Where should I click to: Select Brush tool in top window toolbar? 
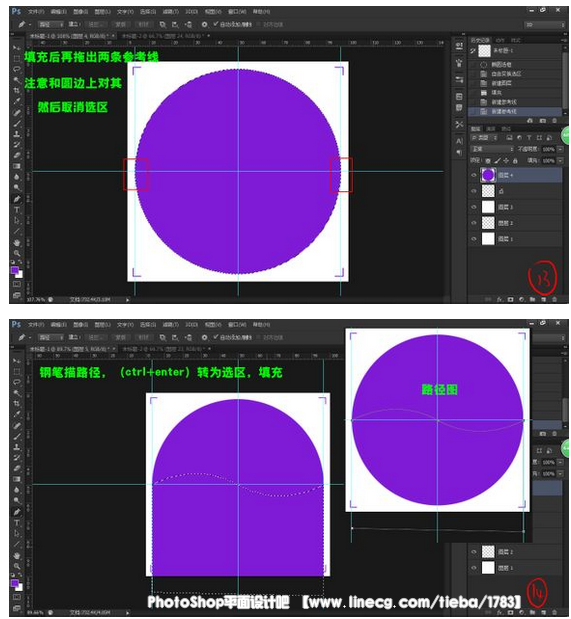point(17,123)
